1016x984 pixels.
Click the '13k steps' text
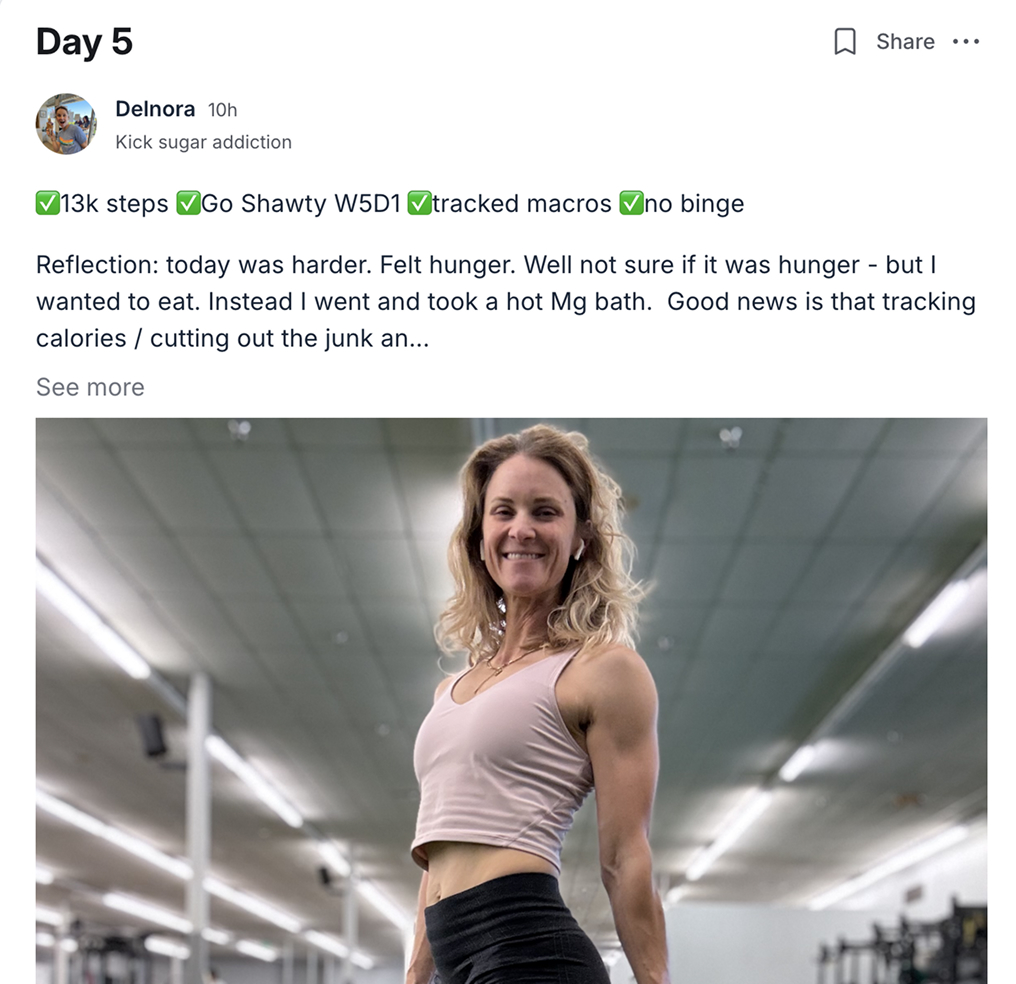click(114, 203)
